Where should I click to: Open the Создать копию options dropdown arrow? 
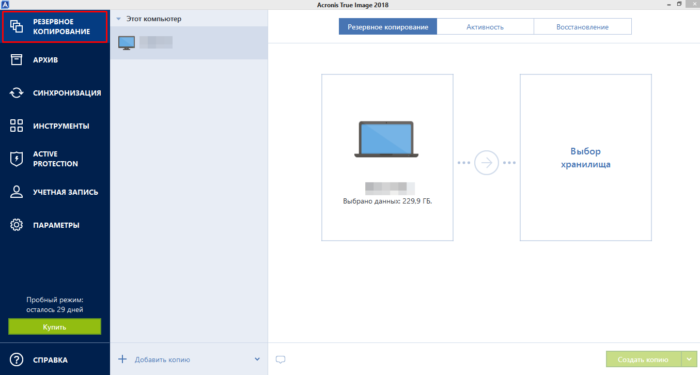pos(689,359)
